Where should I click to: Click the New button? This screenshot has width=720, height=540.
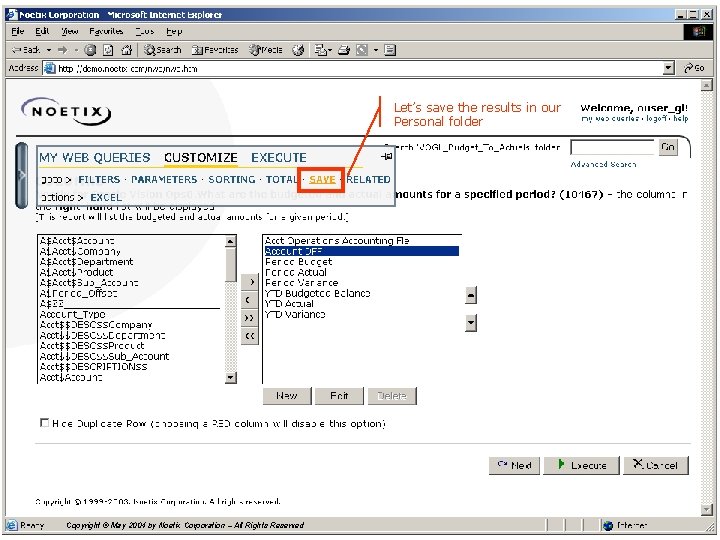click(287, 396)
